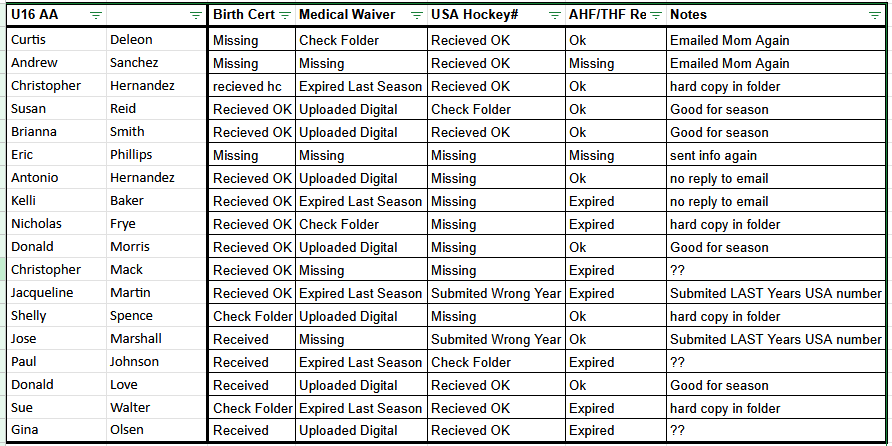Select Gina Olsen's "Uploaded Digital" waiver cell
892x446 pixels.
pyautogui.click(x=361, y=430)
